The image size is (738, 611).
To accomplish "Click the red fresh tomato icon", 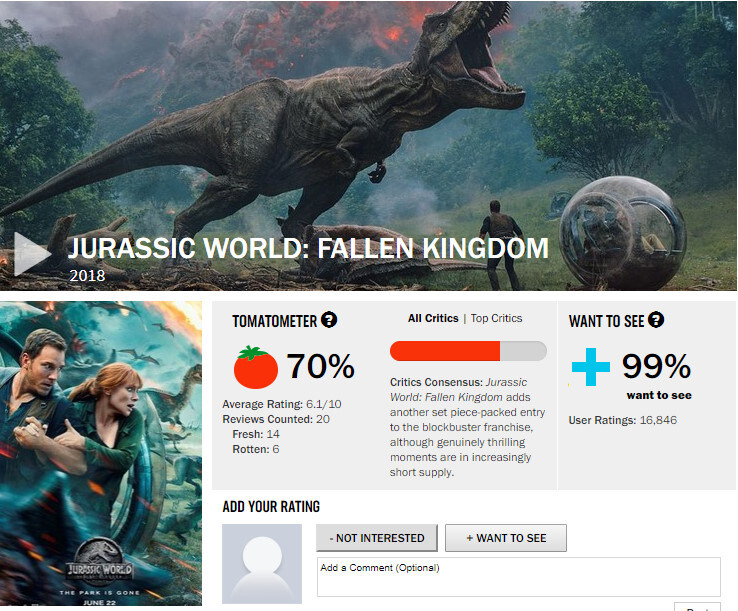I will coord(256,367).
